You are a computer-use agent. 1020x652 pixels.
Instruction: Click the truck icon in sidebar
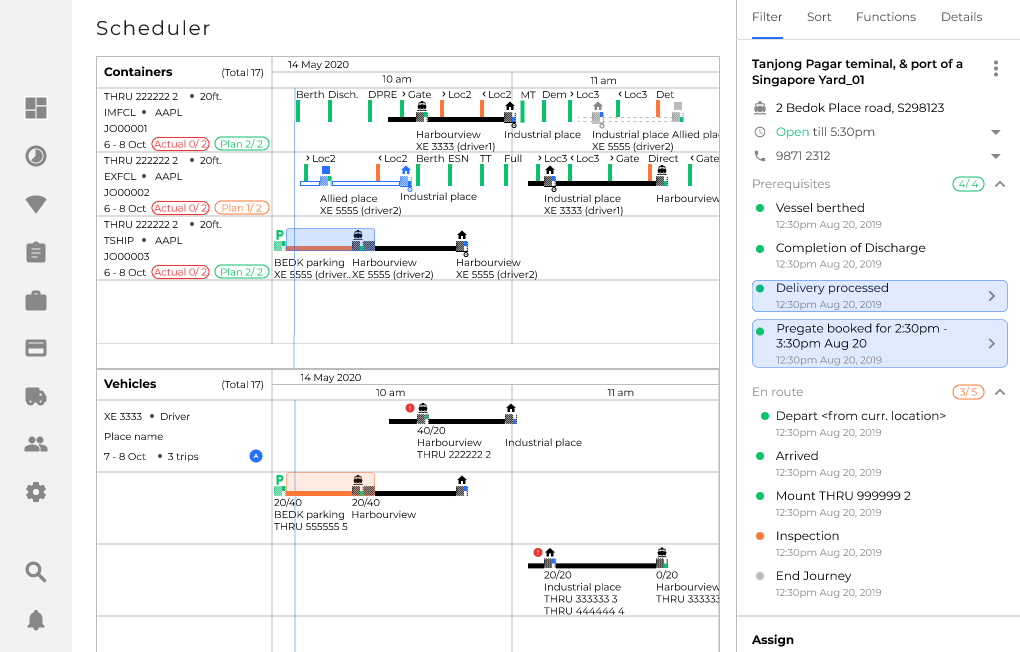click(36, 396)
